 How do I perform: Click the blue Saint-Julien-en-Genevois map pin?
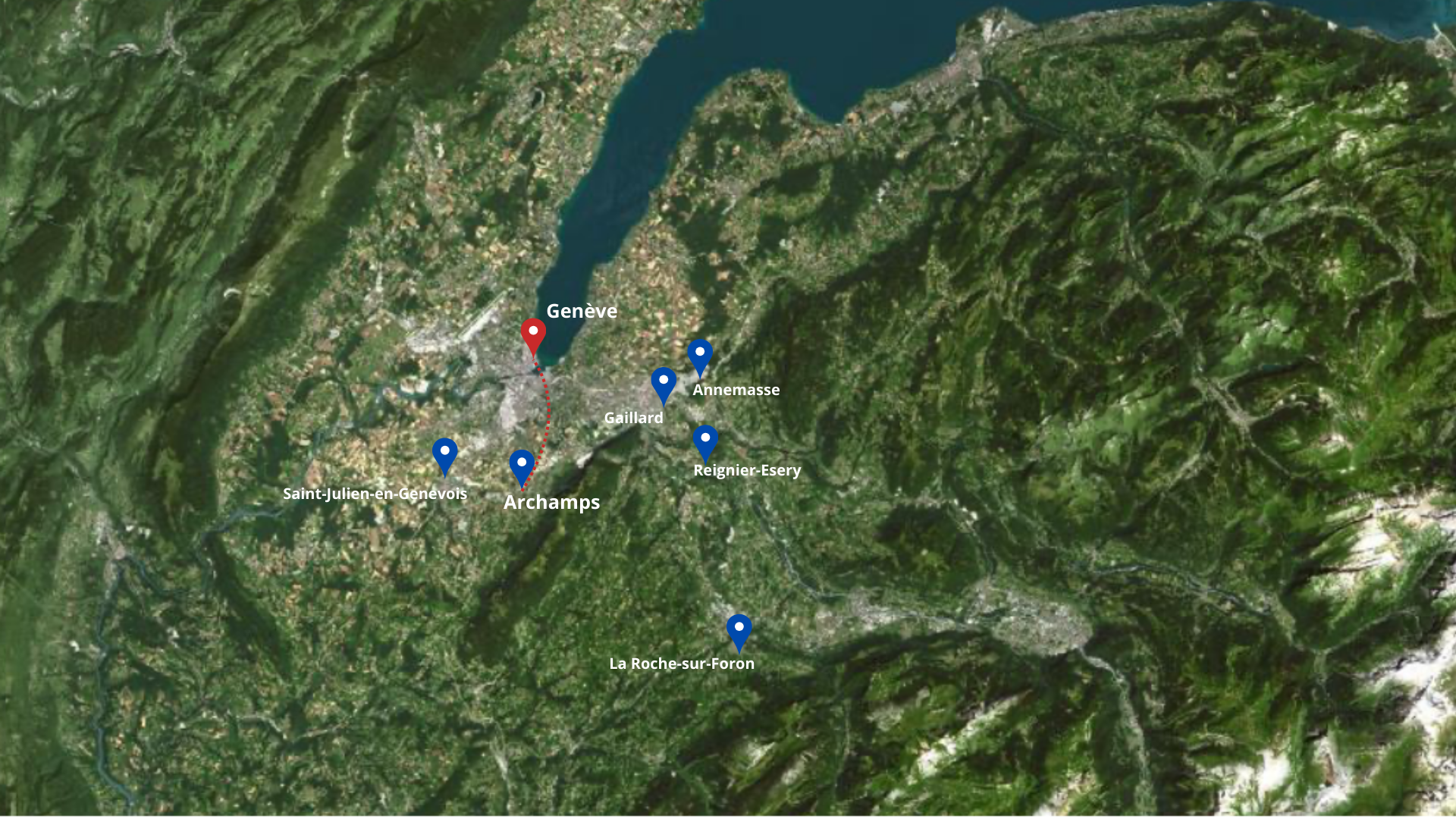(x=445, y=456)
